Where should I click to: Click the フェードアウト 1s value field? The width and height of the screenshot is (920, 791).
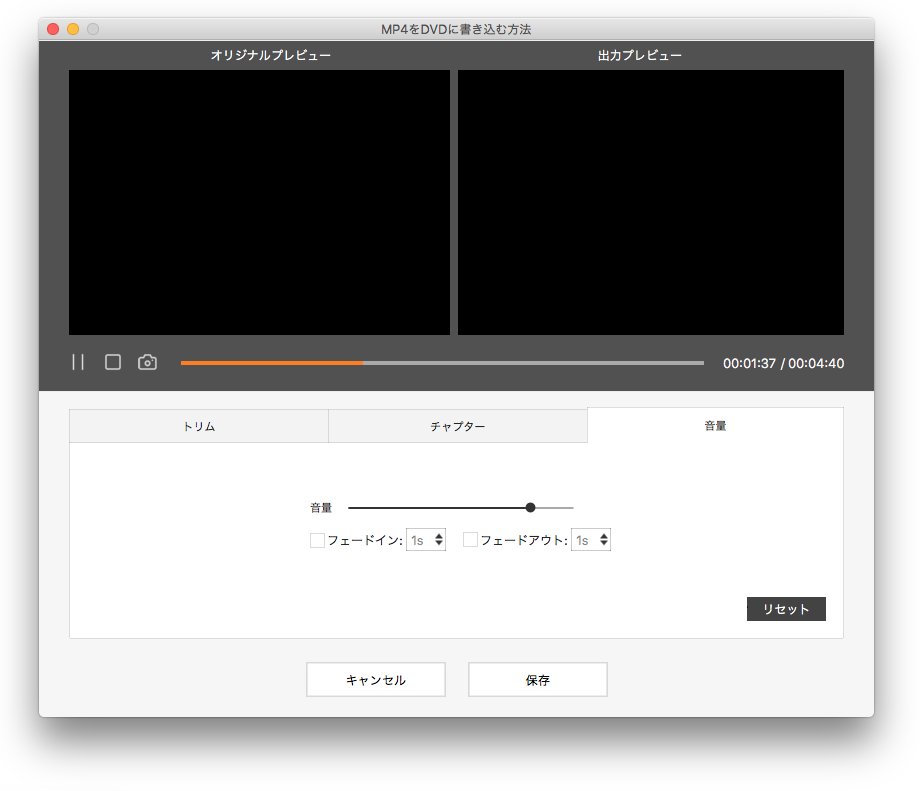[584, 540]
